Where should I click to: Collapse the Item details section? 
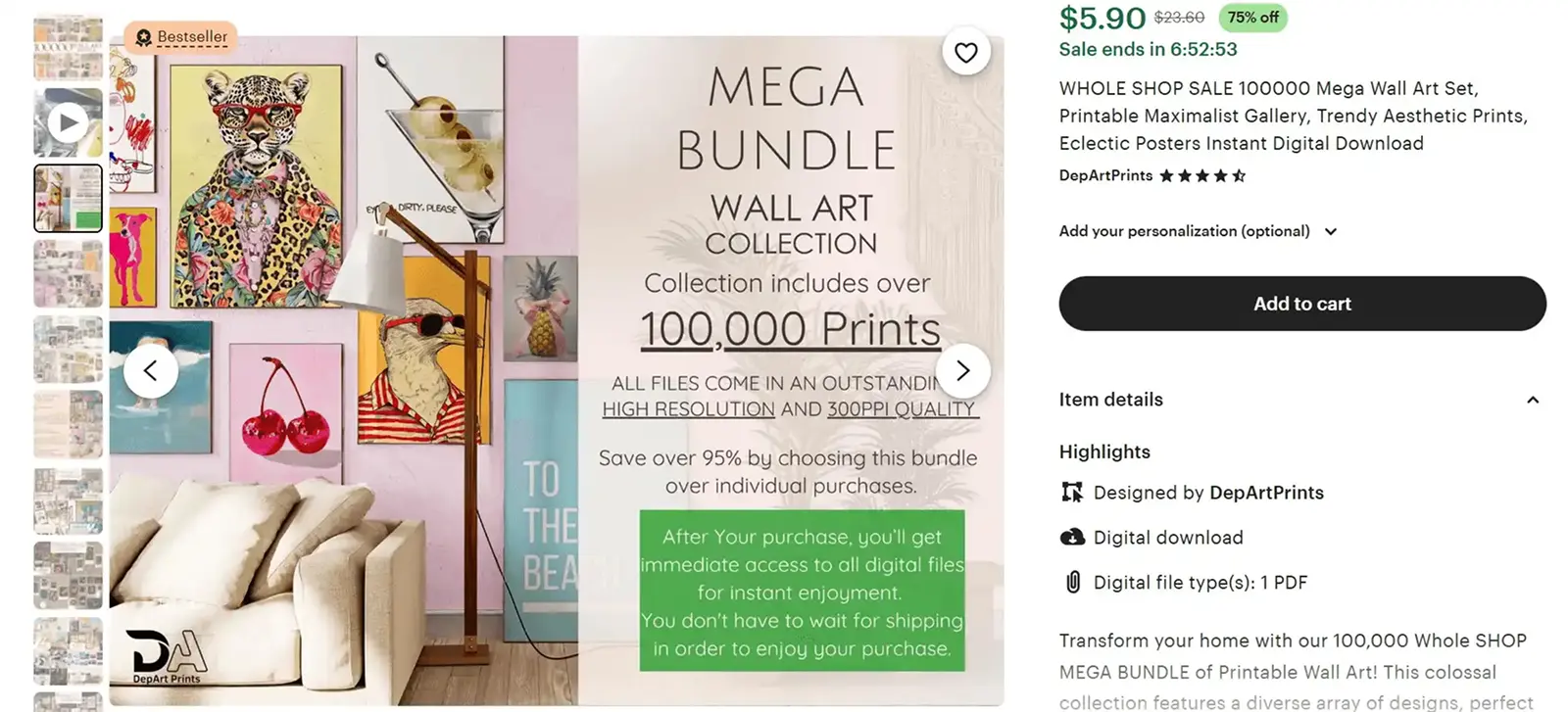coord(1533,400)
